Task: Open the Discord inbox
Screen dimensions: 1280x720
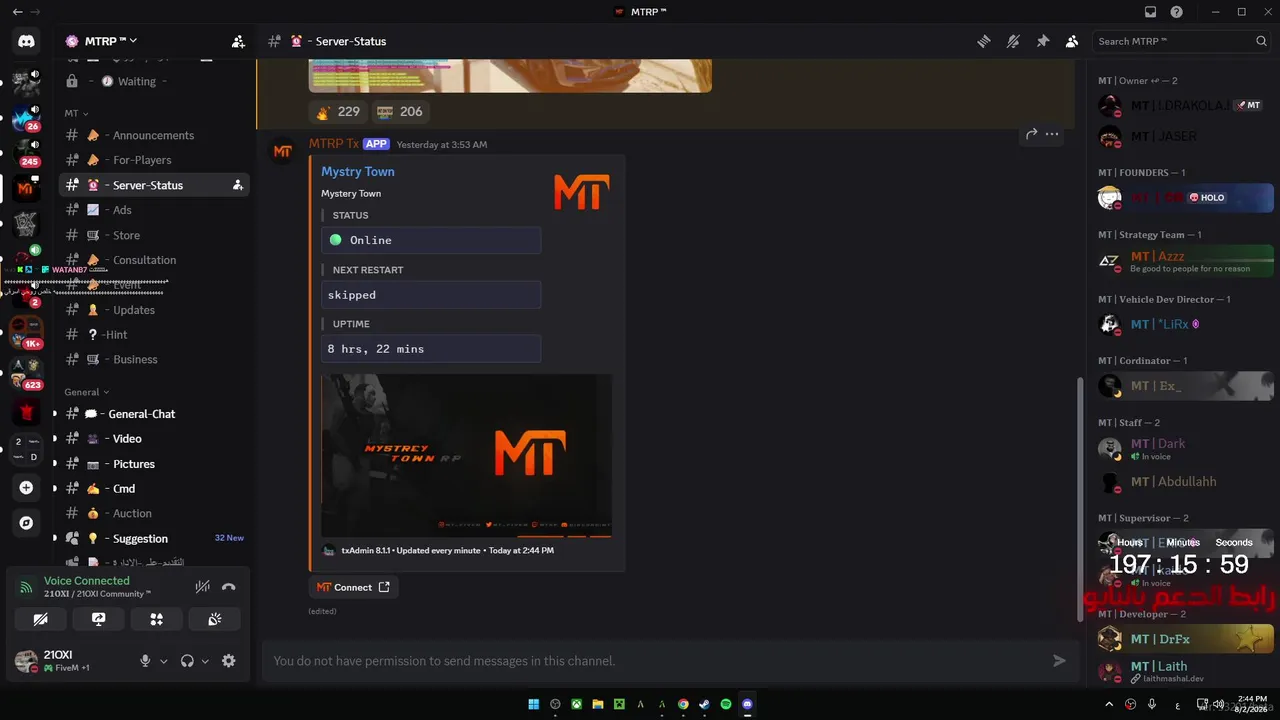Action: [x=1150, y=12]
